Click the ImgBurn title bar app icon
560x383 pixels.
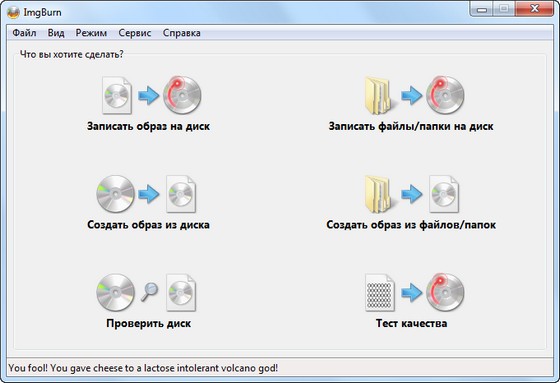14,13
